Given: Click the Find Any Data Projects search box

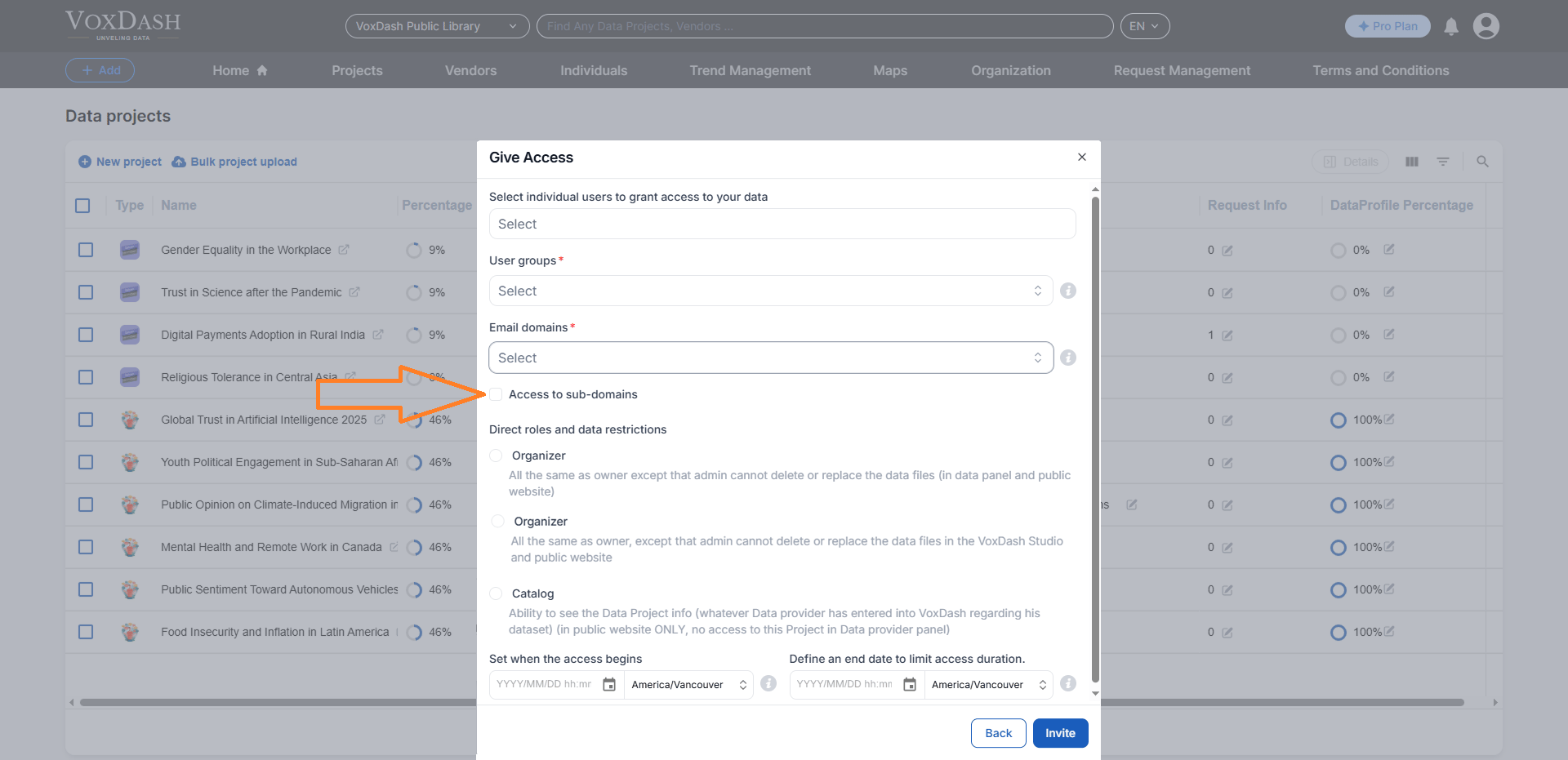Looking at the screenshot, I should click(825, 26).
